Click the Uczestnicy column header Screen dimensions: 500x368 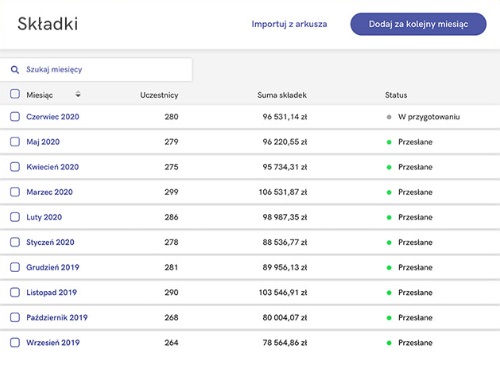pyautogui.click(x=159, y=95)
